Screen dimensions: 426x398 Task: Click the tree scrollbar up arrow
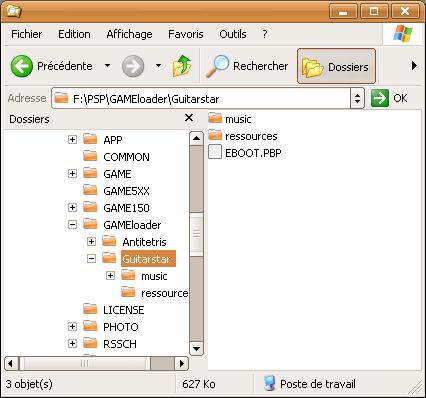coord(196,138)
